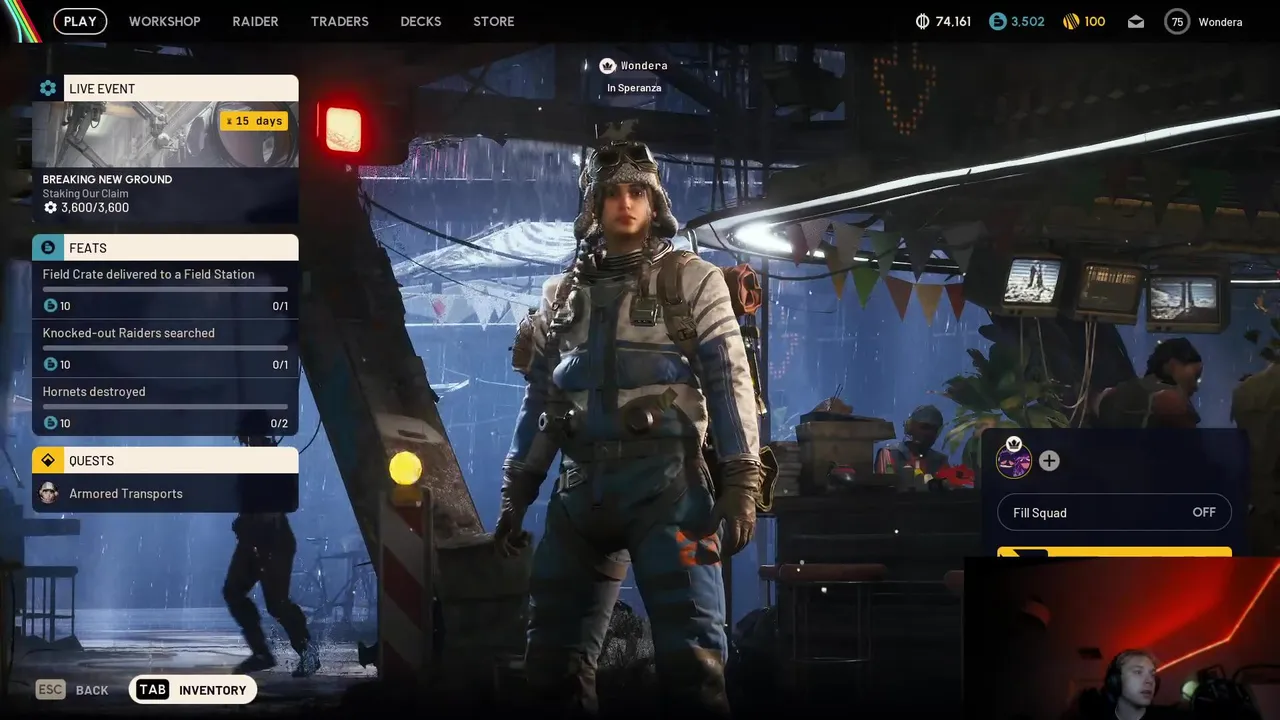The image size is (1280, 720).
Task: Go to the TRADERS tab
Action: click(x=339, y=21)
